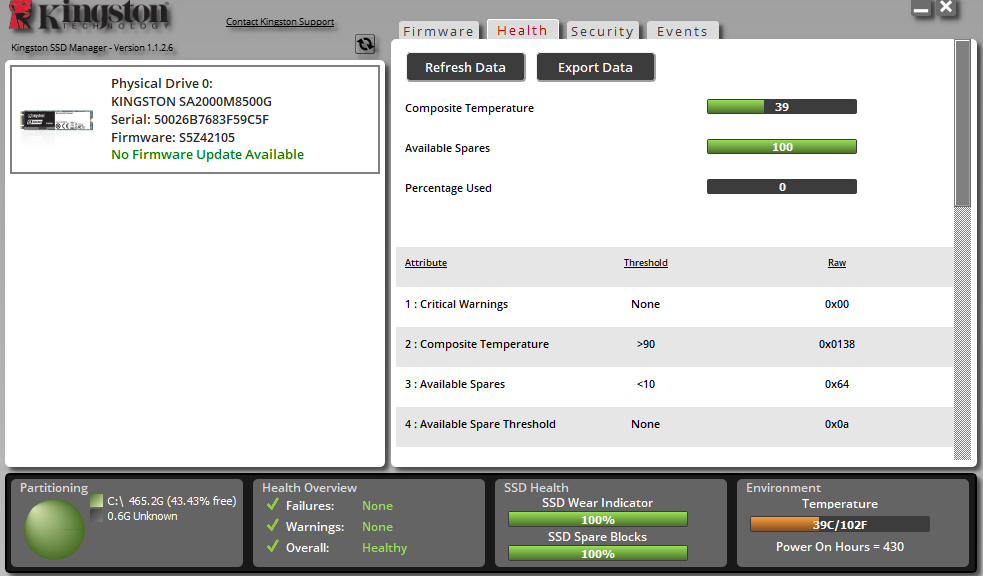Click the scrollbar track below the thumb
983x576 pixels.
pos(962,333)
